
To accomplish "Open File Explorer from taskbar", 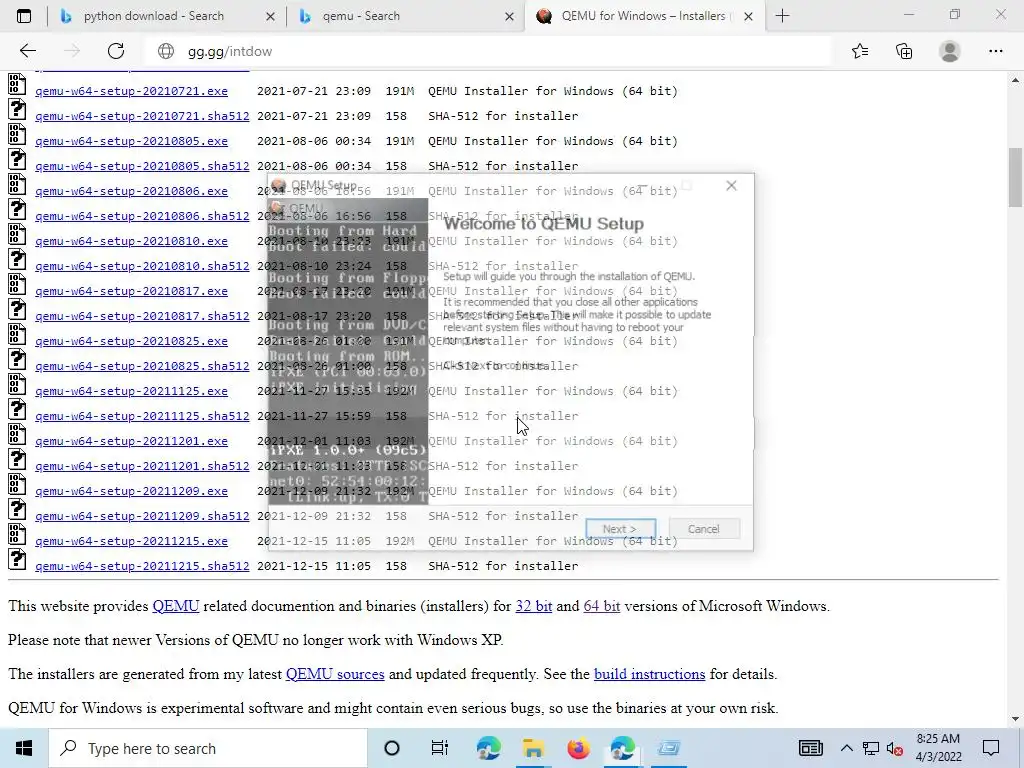I will pyautogui.click(x=533, y=748).
